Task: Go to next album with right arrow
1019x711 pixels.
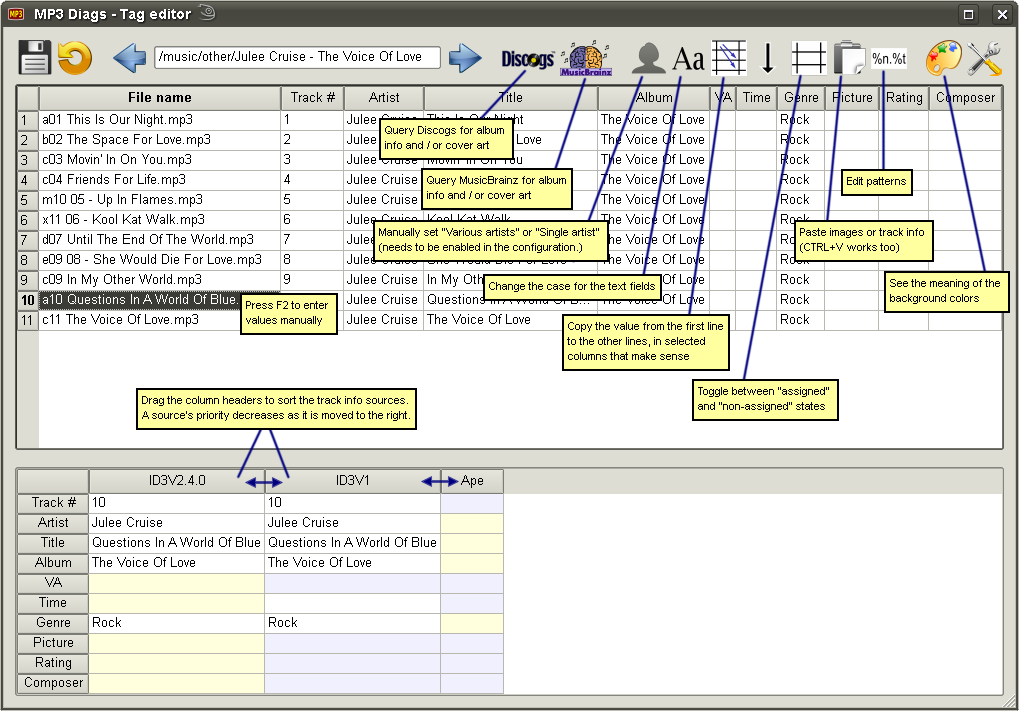Action: click(x=465, y=58)
